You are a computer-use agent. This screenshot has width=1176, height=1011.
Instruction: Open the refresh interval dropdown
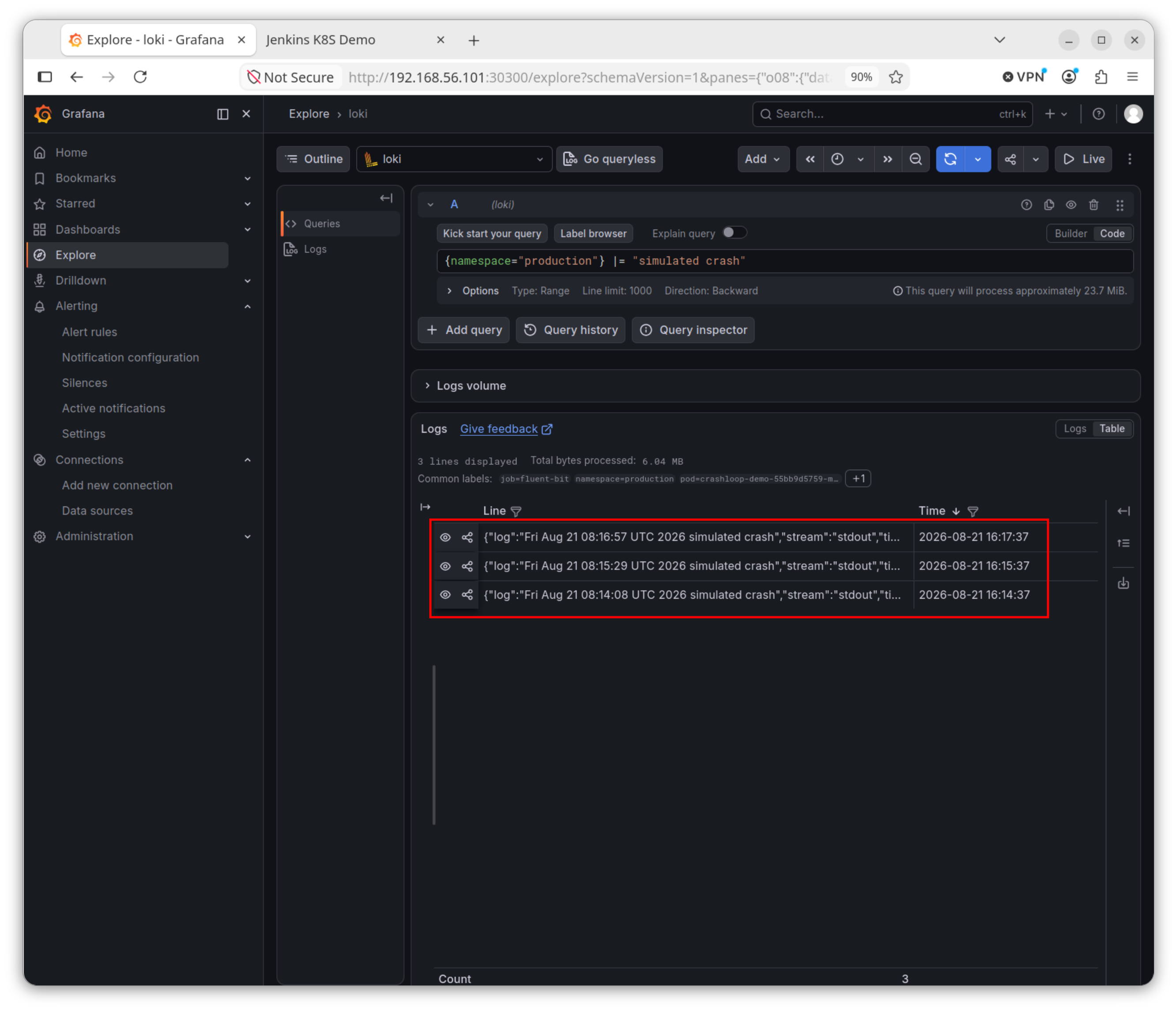pos(977,159)
